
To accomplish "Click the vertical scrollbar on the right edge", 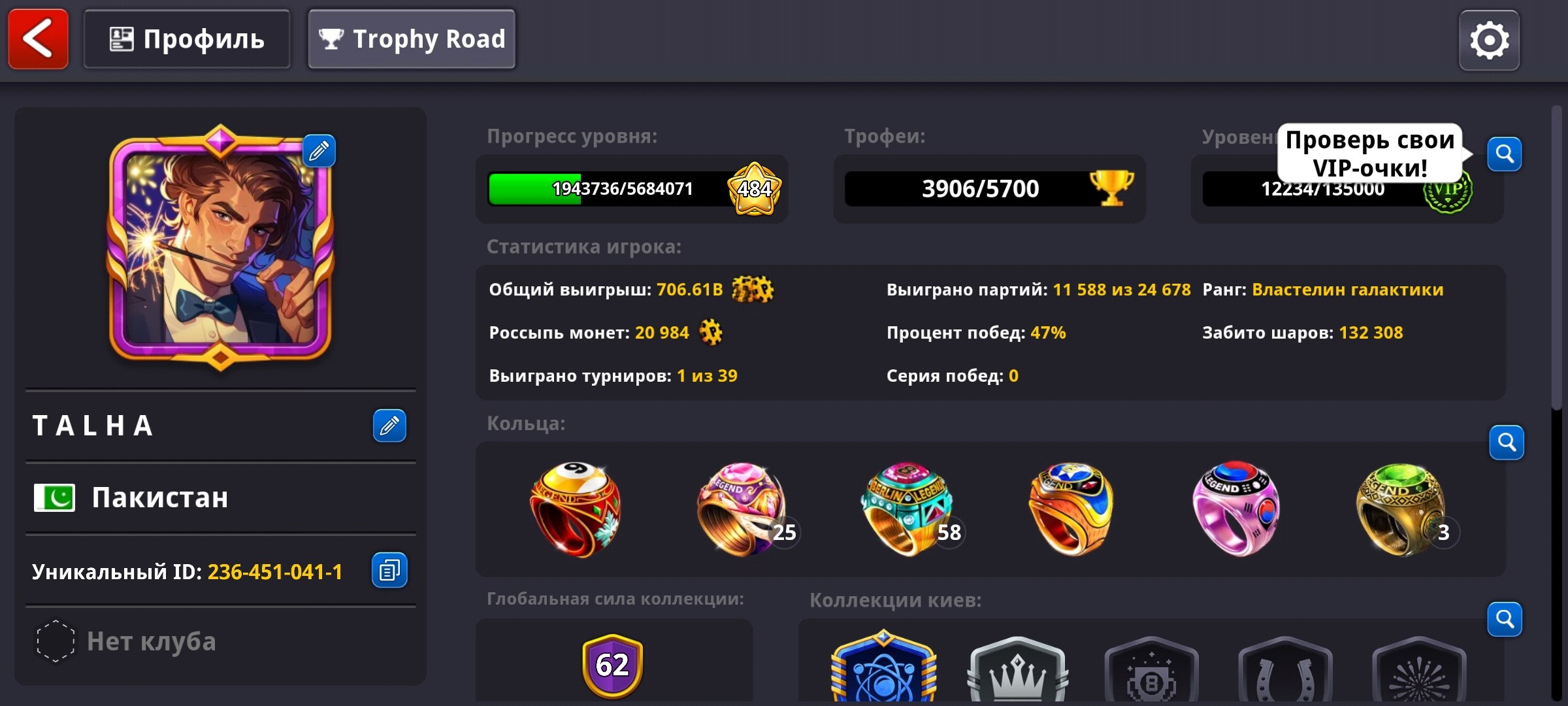I will pos(1557,258).
